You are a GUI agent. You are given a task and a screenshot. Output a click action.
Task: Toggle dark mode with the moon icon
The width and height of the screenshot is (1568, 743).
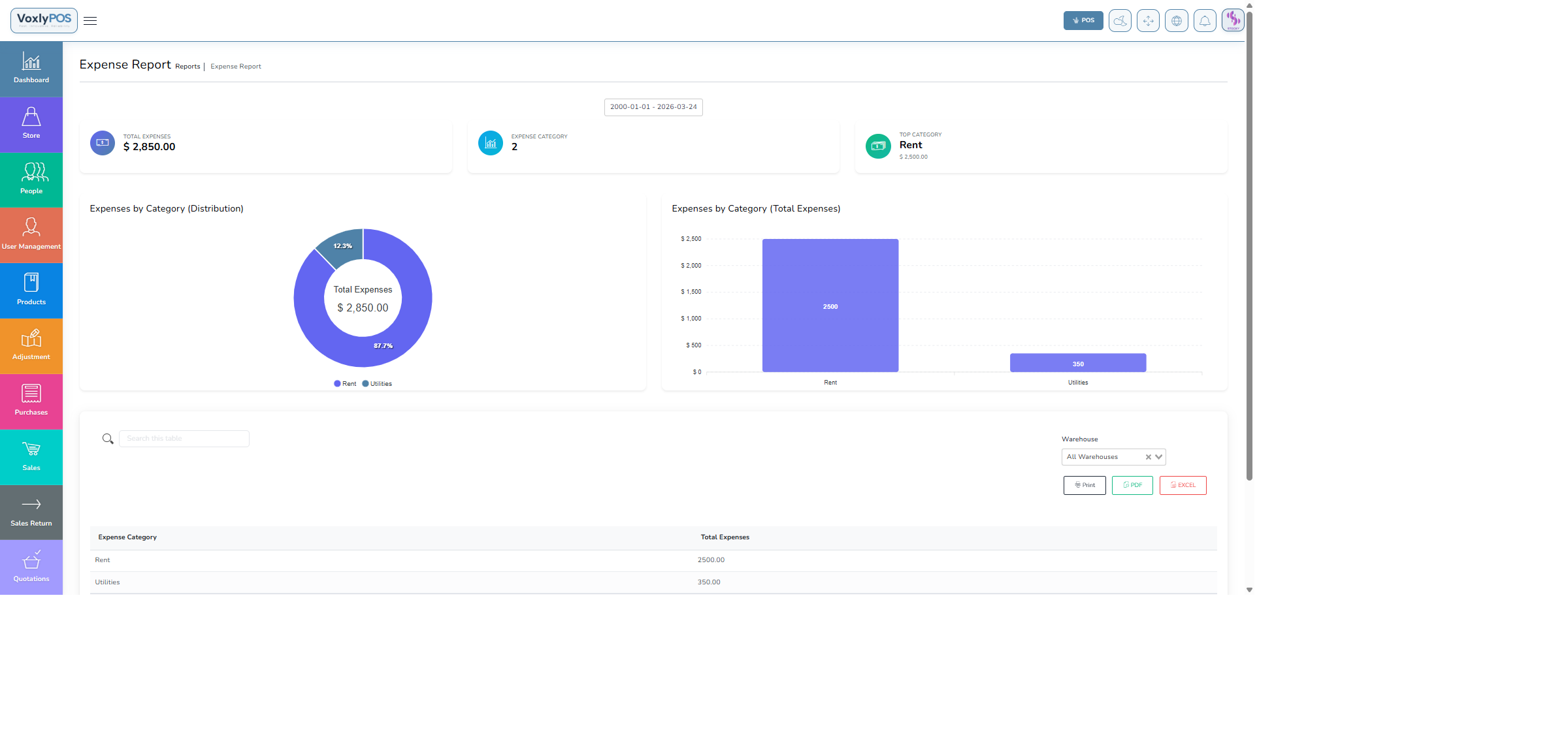pyautogui.click(x=1120, y=21)
